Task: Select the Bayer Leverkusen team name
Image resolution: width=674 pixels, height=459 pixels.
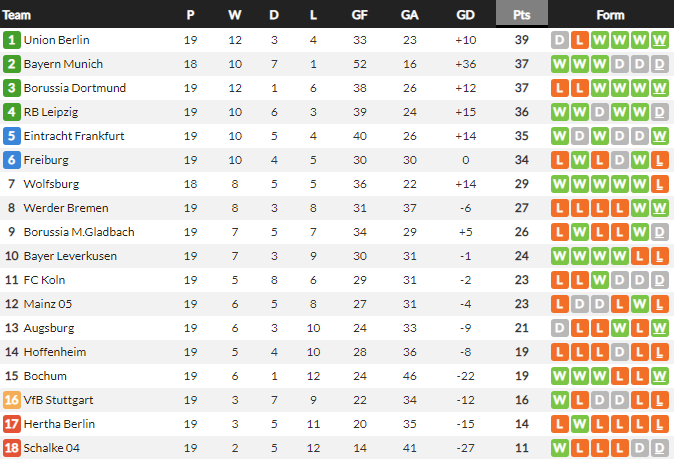Action: pyautogui.click(x=70, y=256)
